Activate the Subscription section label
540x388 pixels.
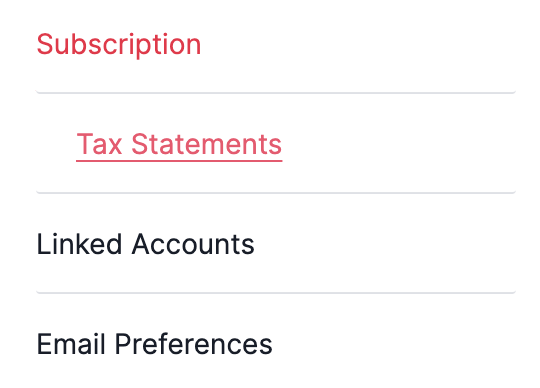click(x=119, y=44)
